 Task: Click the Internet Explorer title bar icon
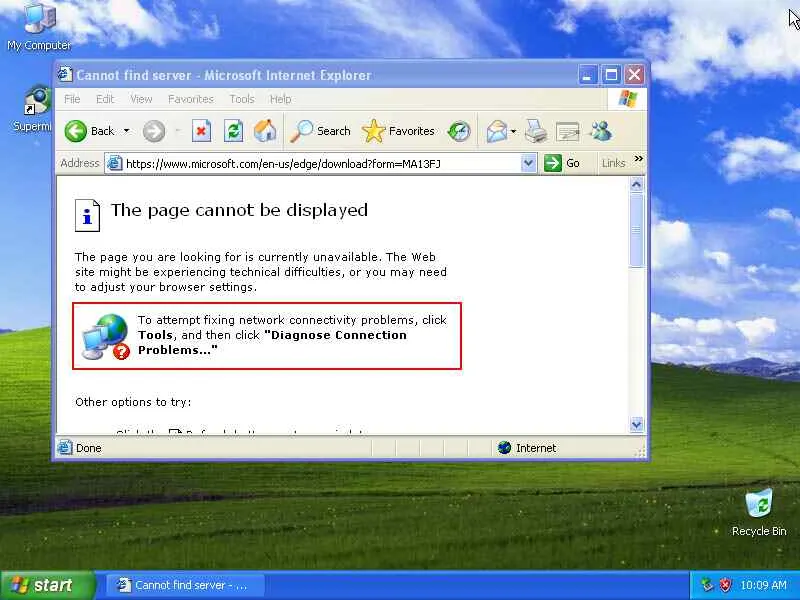[65, 74]
